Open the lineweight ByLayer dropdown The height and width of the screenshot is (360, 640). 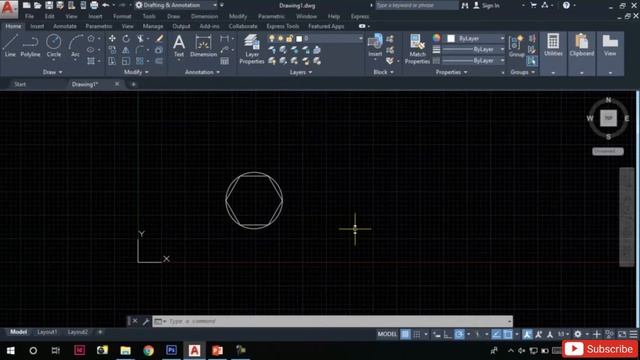[x=473, y=49]
